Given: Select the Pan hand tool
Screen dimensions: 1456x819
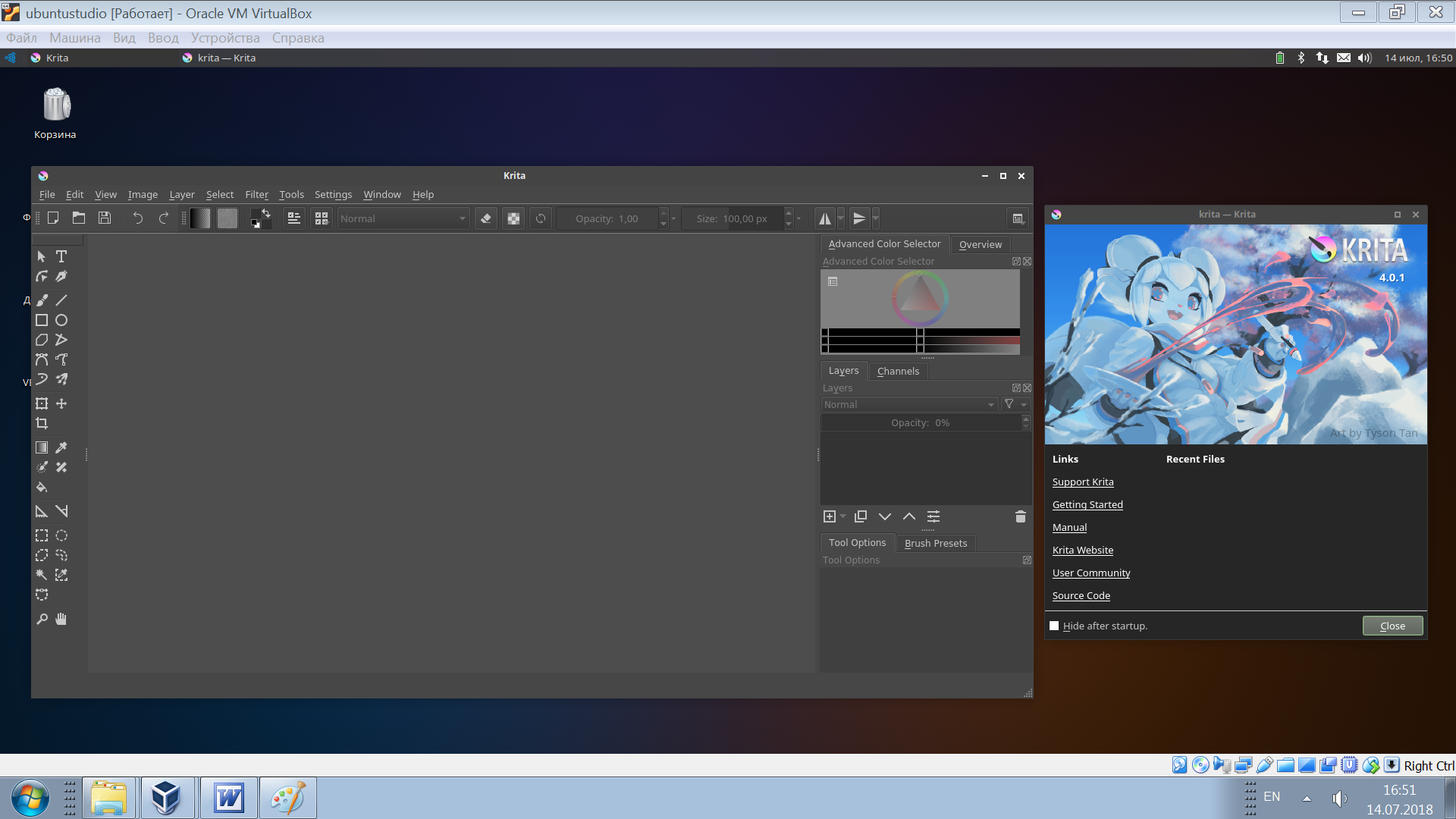Looking at the screenshot, I should [x=61, y=619].
